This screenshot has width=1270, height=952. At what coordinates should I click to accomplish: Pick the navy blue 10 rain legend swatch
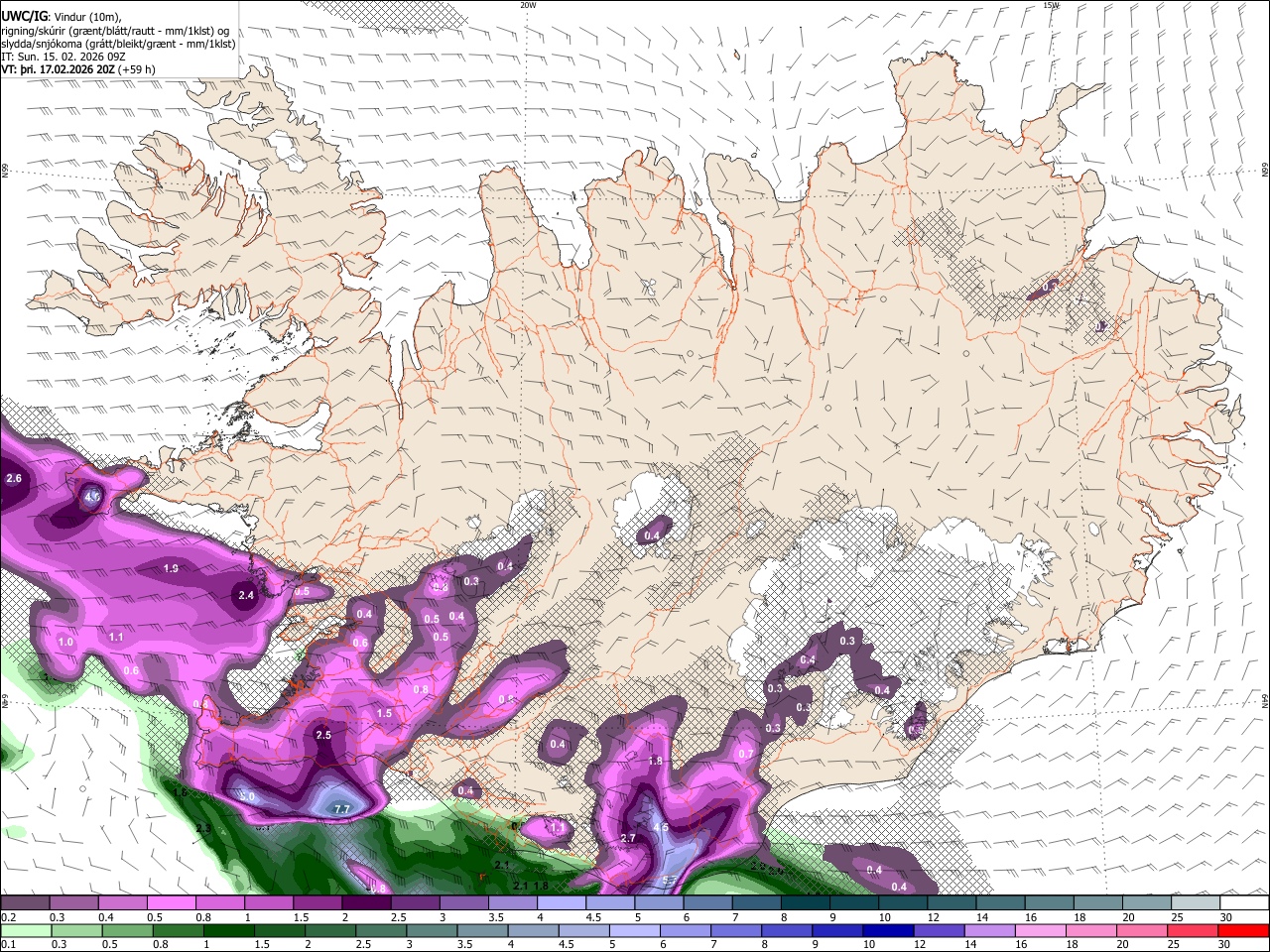tap(889, 930)
